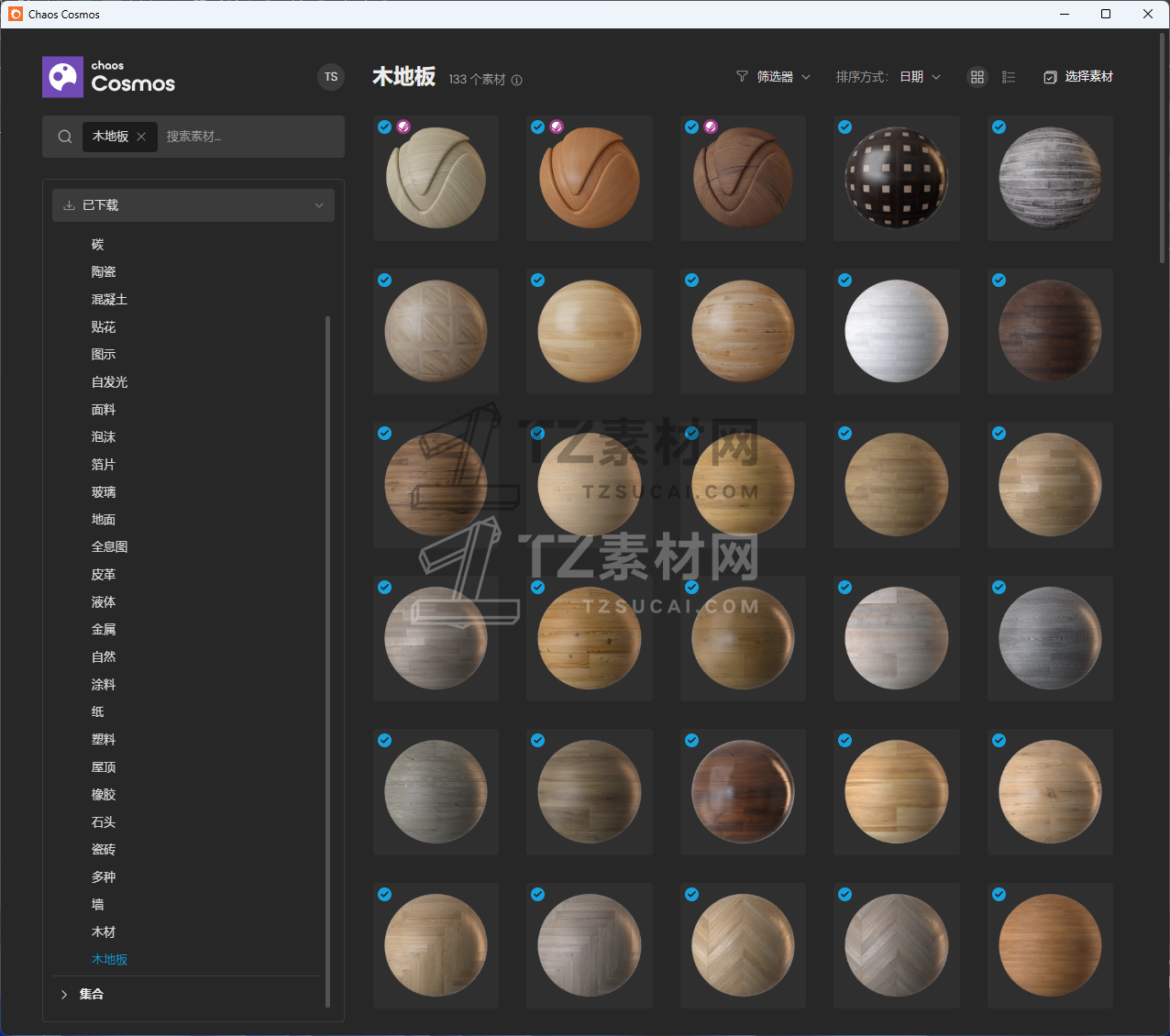Click blue check badge on black checkered material
Screen dimensions: 1170x1036
tap(845, 127)
